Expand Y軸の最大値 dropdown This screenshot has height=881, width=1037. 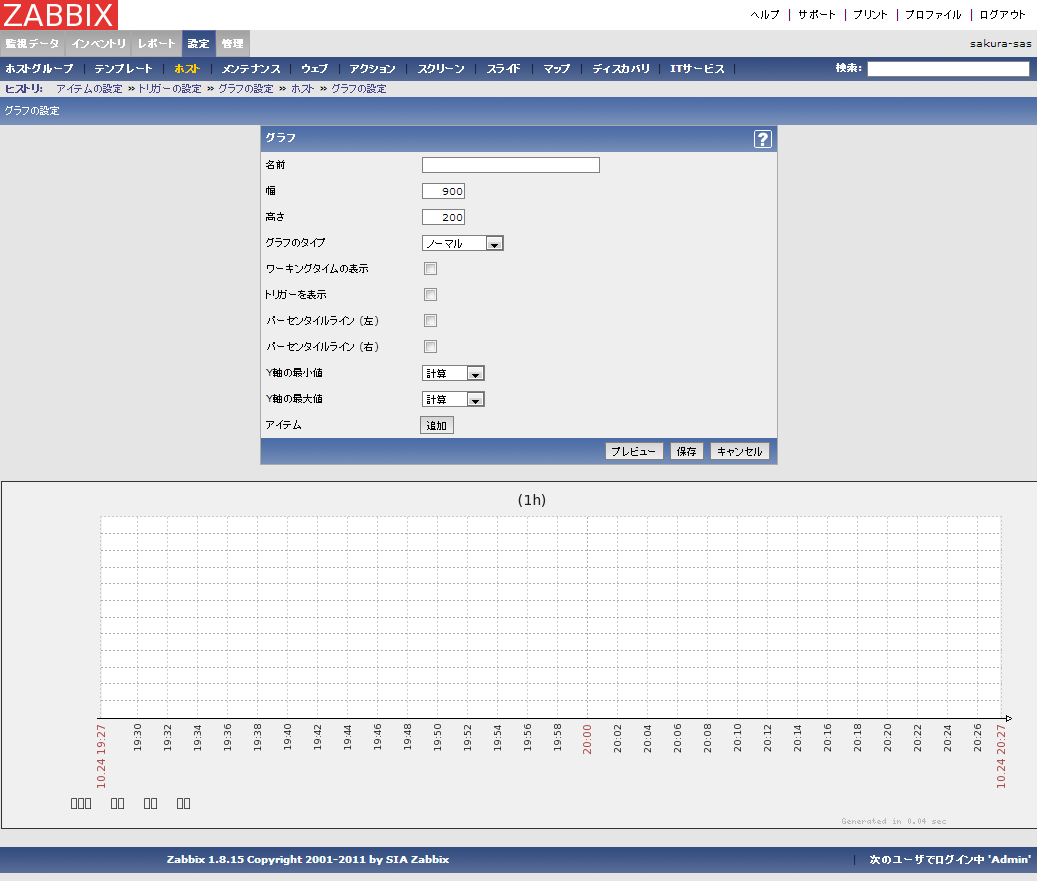point(453,399)
